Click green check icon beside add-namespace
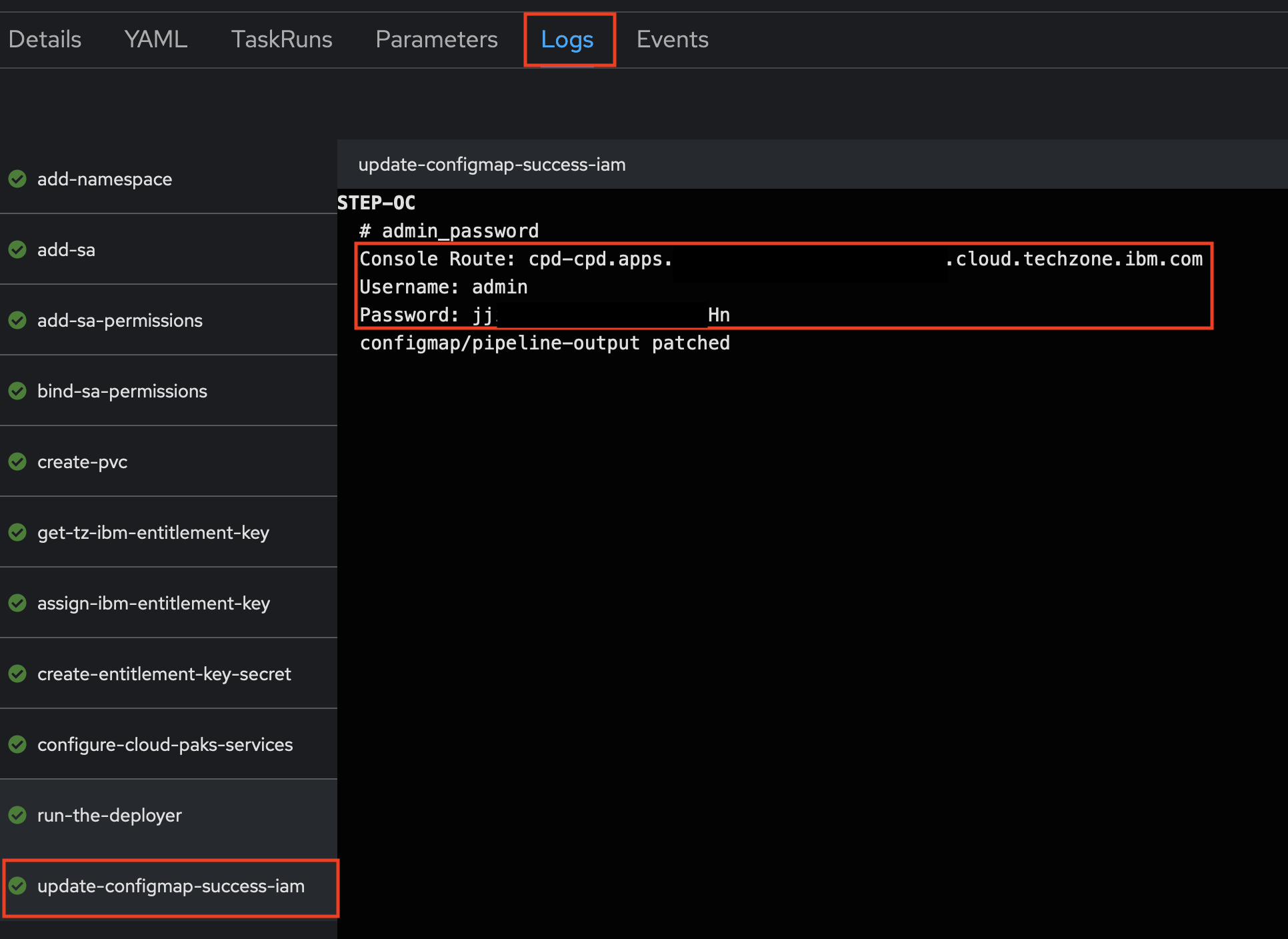This screenshot has height=939, width=1288. pyautogui.click(x=17, y=179)
